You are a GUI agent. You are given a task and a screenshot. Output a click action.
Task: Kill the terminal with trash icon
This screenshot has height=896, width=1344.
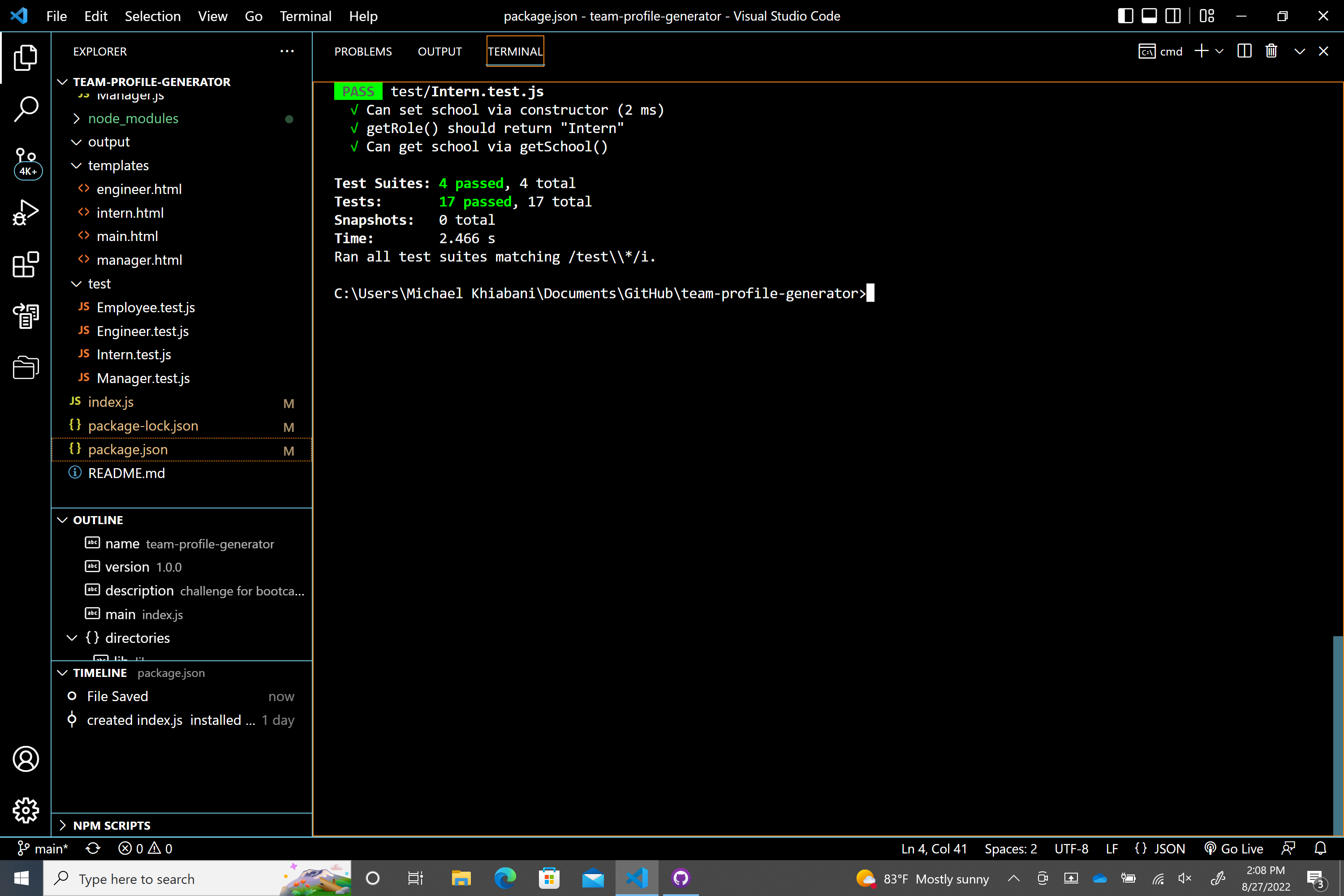pos(1271,52)
